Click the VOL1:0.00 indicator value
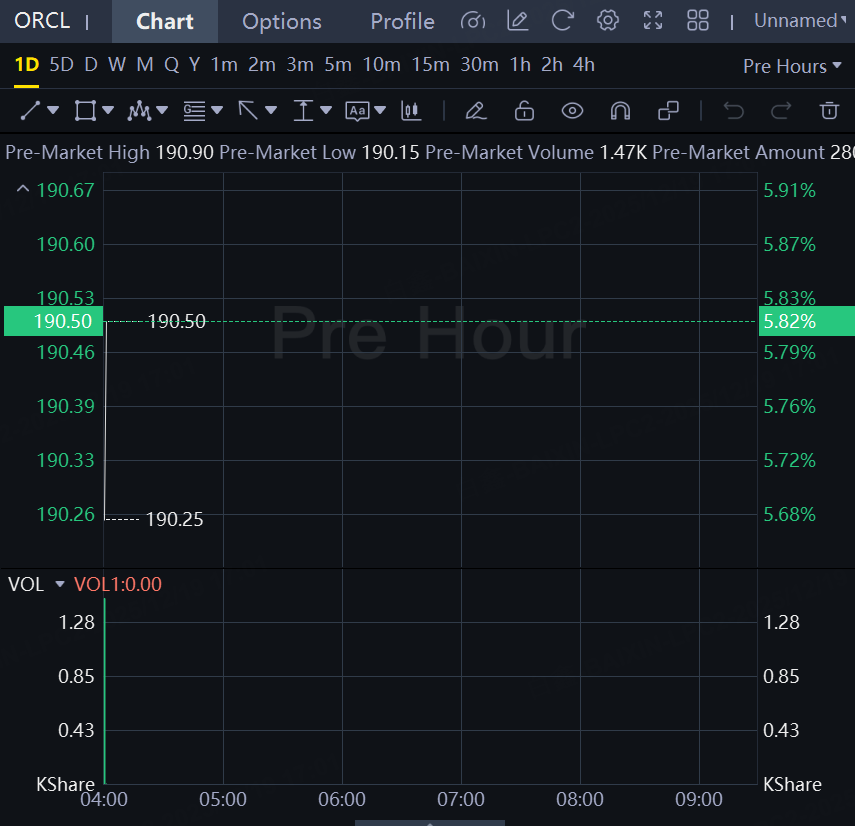 (118, 584)
